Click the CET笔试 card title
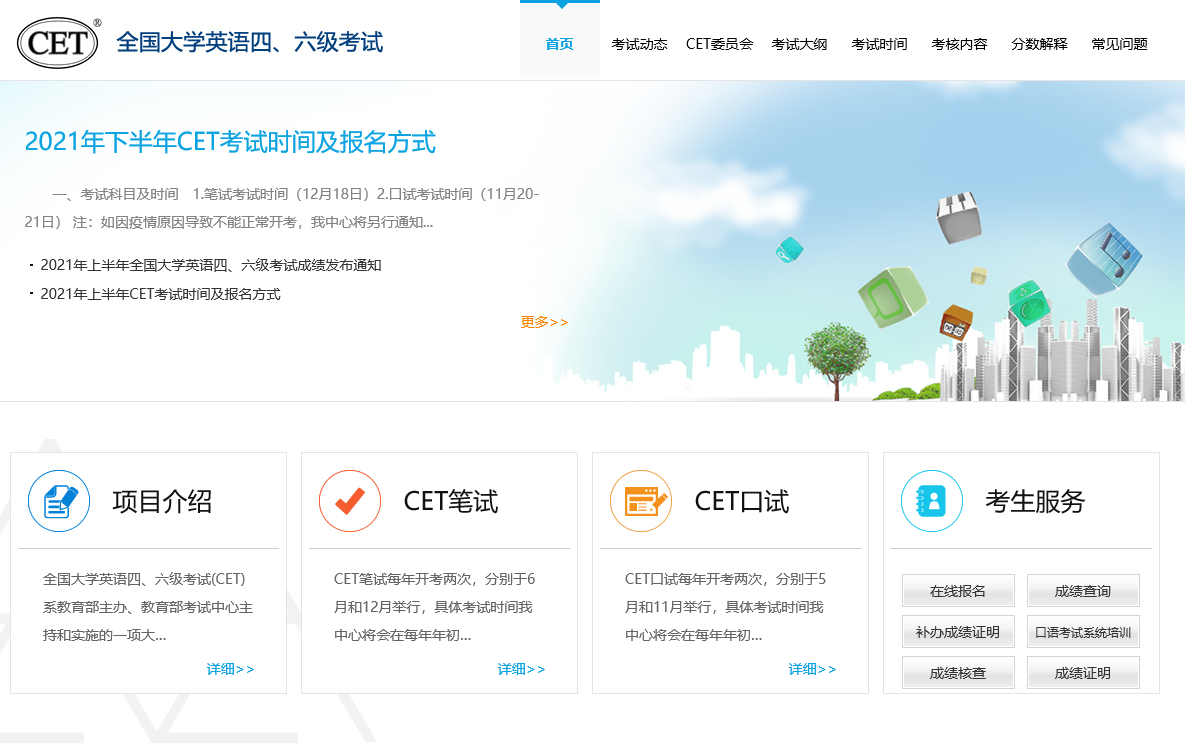This screenshot has height=744, width=1185. pyautogui.click(x=451, y=501)
